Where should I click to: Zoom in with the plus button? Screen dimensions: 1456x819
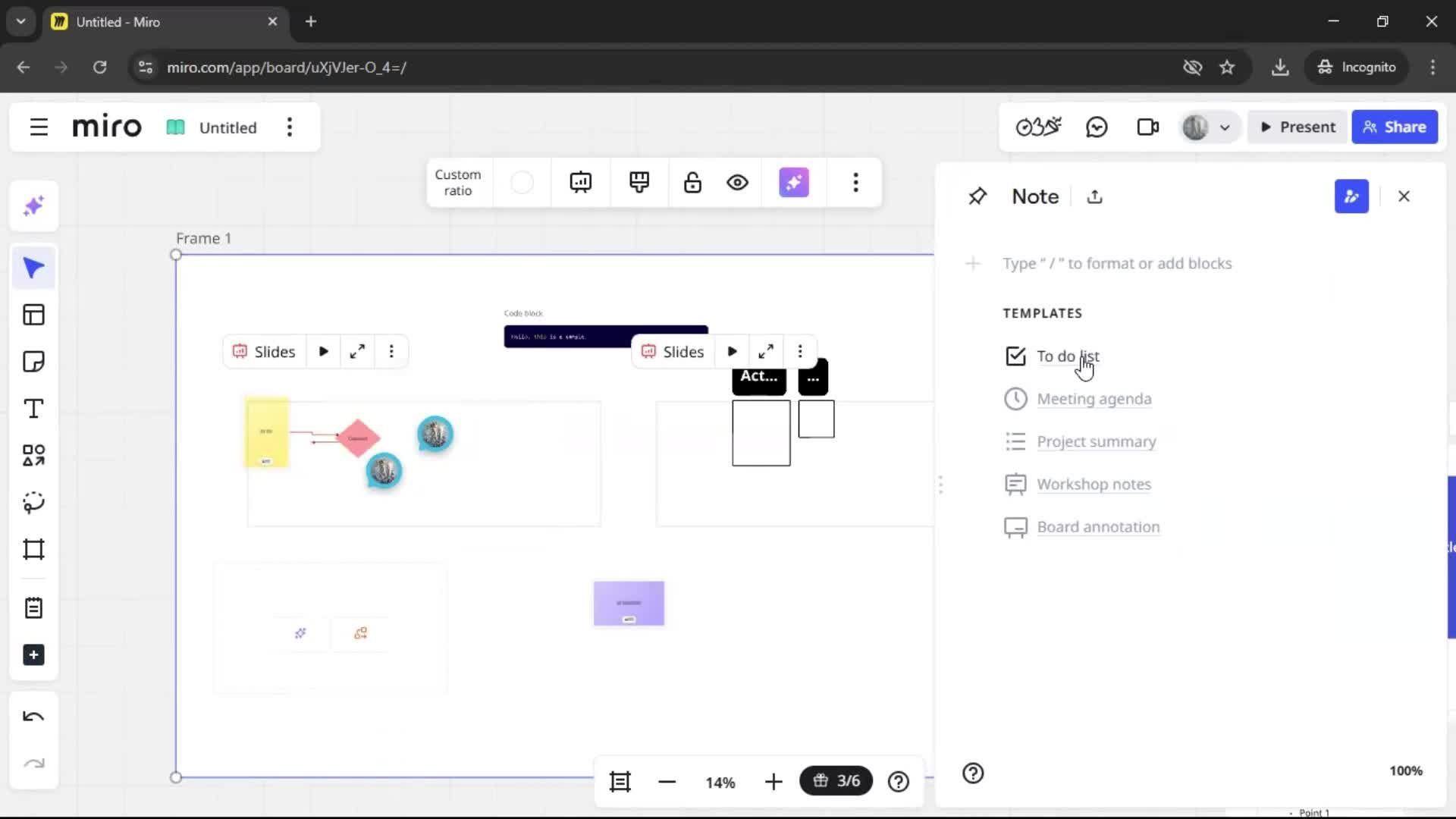(773, 782)
